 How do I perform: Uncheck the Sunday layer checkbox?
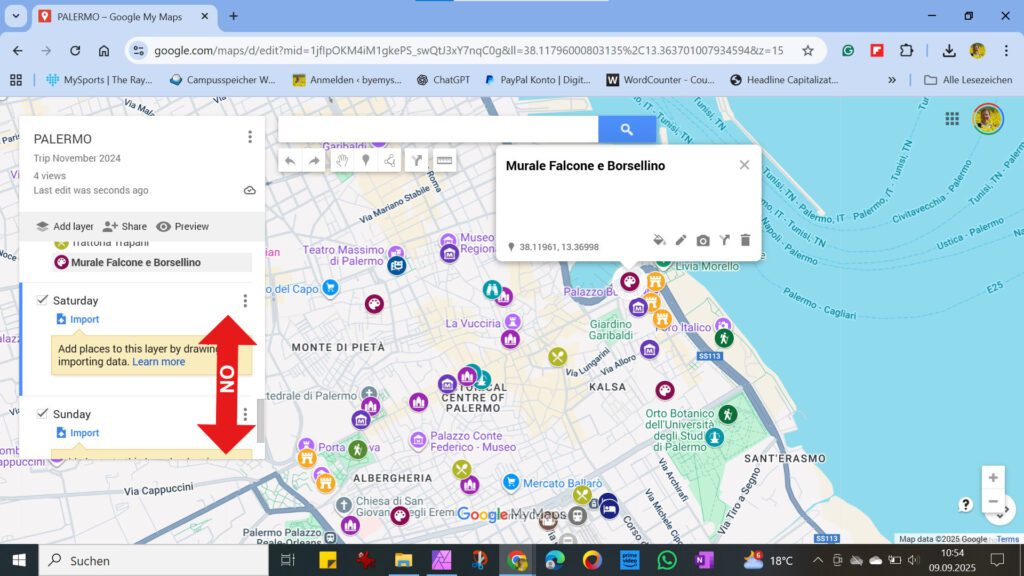42,413
